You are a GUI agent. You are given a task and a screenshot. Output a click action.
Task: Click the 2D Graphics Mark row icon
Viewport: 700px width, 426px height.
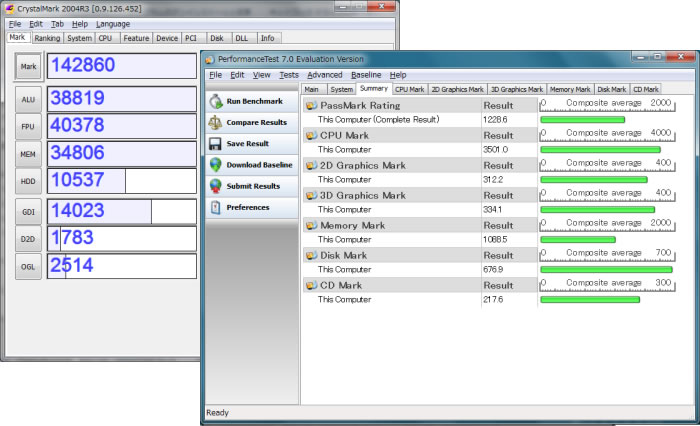tap(311, 166)
